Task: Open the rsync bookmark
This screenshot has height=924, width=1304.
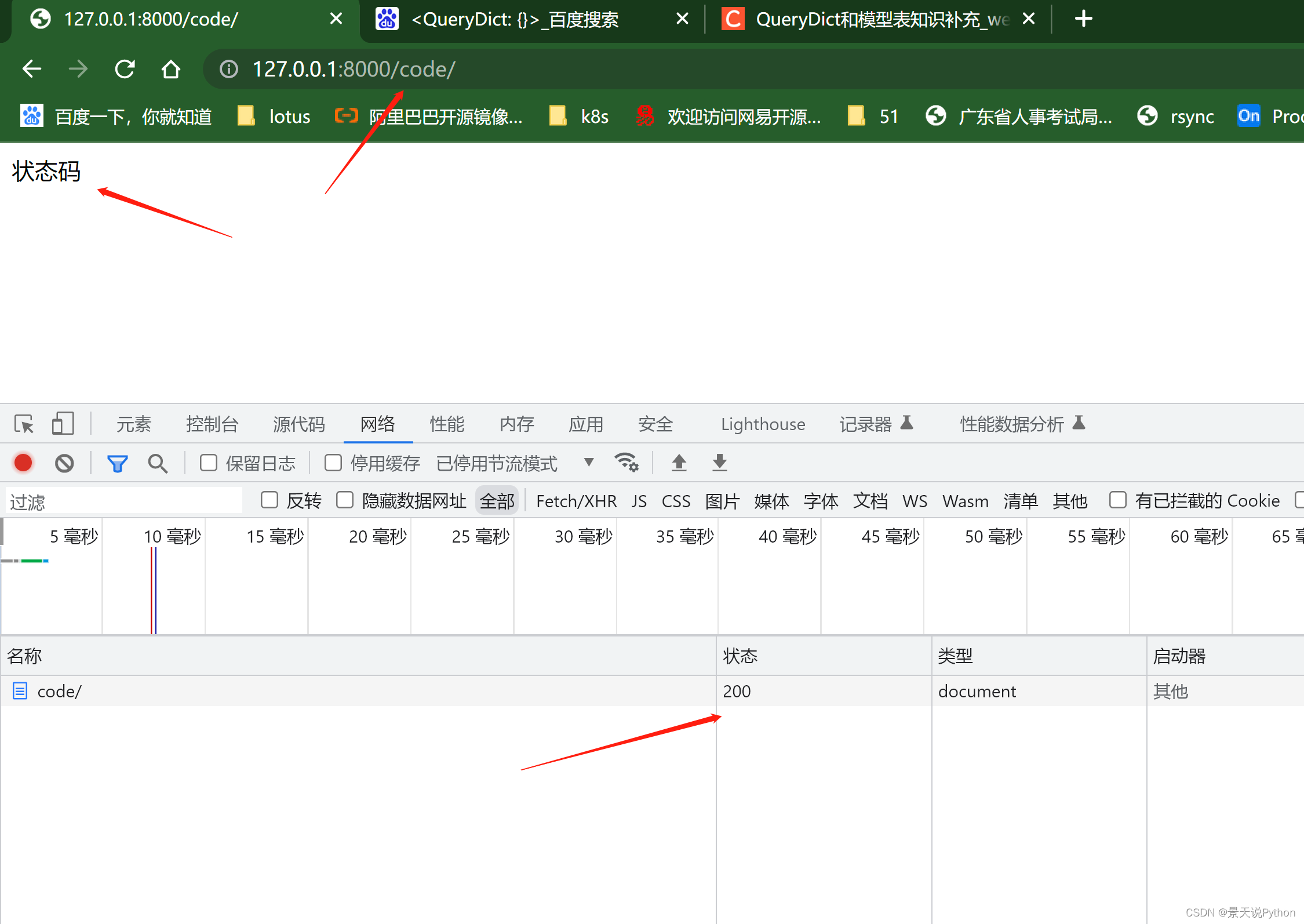Action: click(1175, 117)
